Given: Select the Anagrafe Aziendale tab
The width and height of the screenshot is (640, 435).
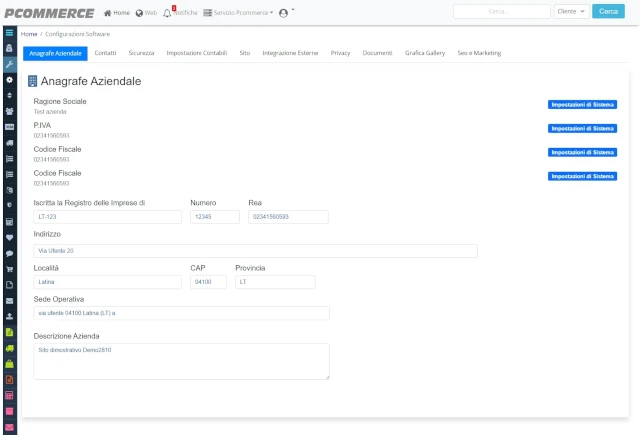Looking at the screenshot, I should click(x=55, y=53).
